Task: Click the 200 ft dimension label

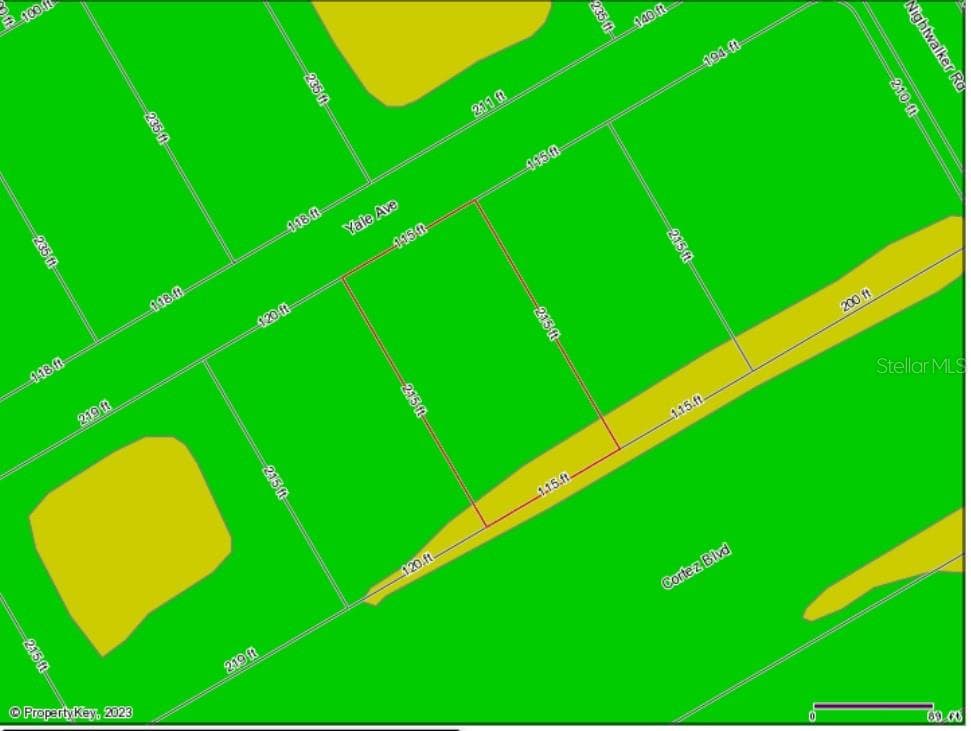Action: pyautogui.click(x=857, y=300)
